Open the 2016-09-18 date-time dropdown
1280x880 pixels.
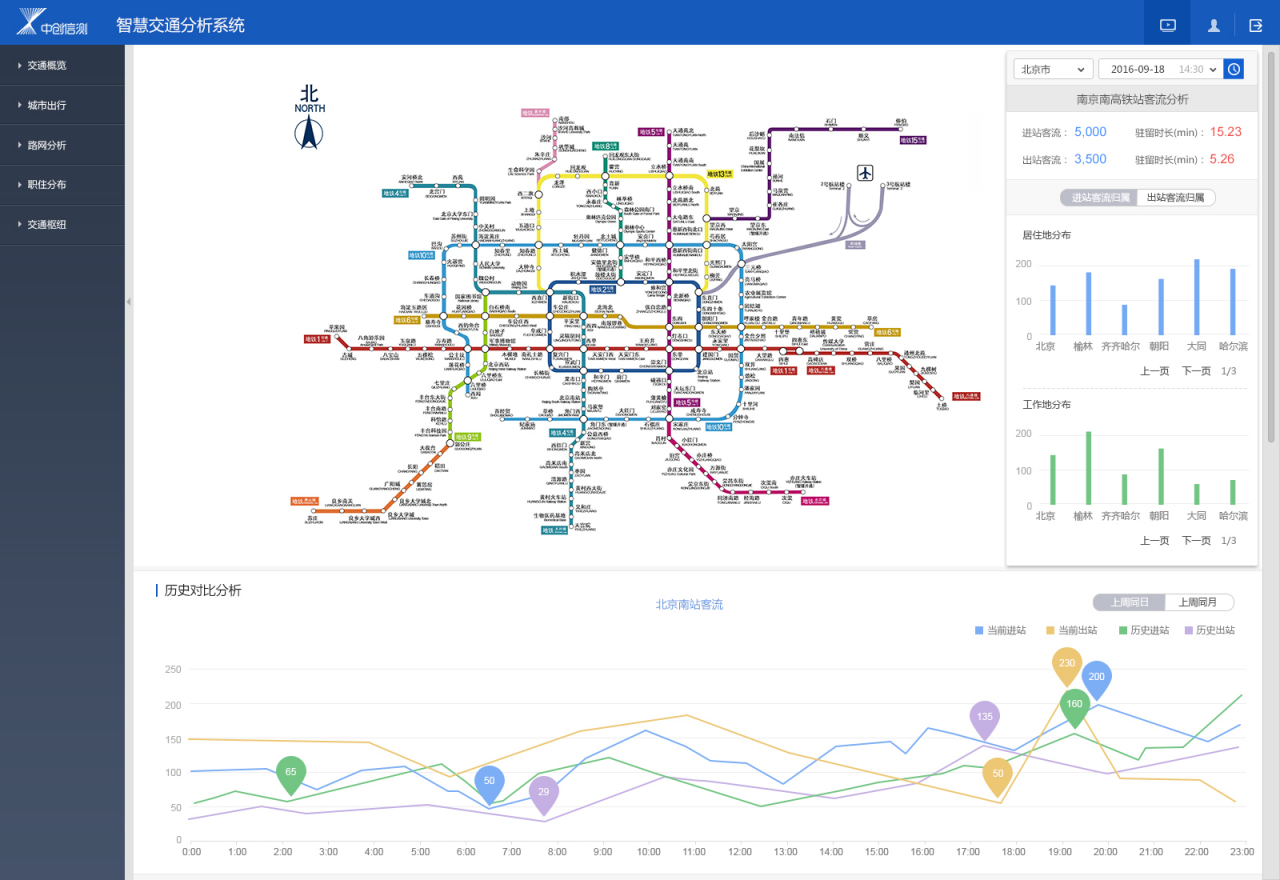(x=1159, y=69)
